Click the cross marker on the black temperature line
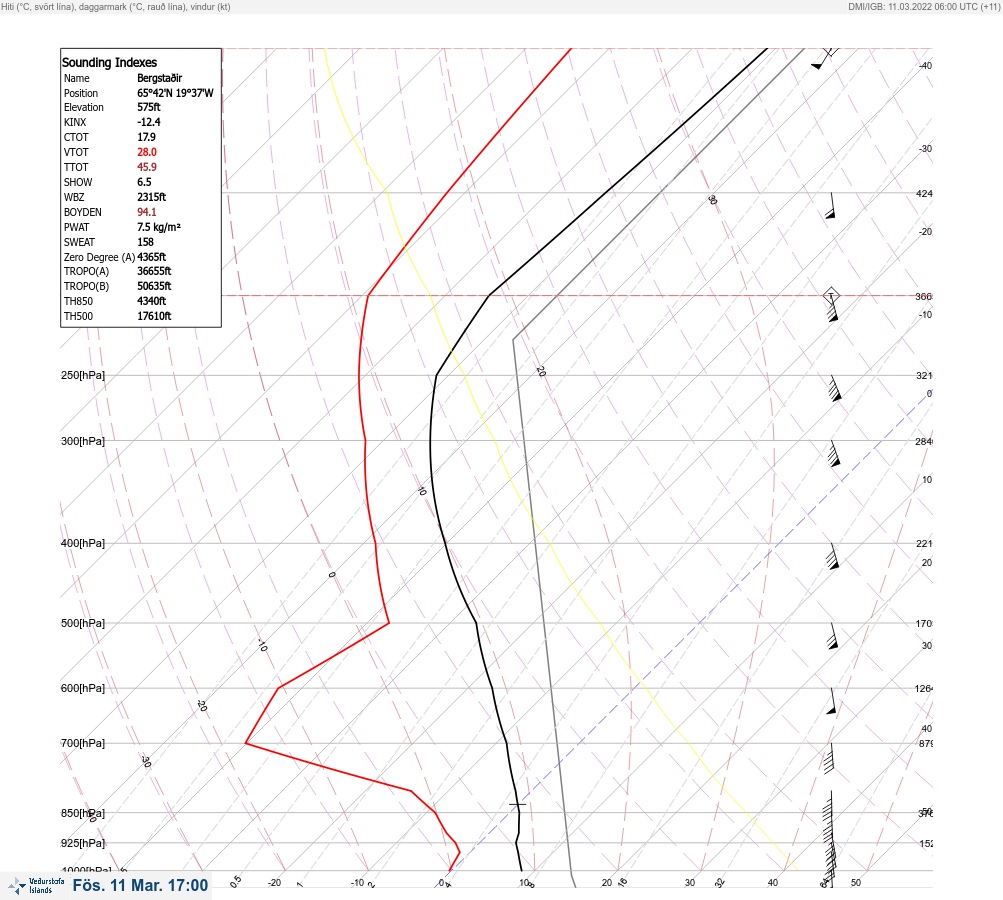Viewport: 1003px width, 900px height. pos(517,803)
